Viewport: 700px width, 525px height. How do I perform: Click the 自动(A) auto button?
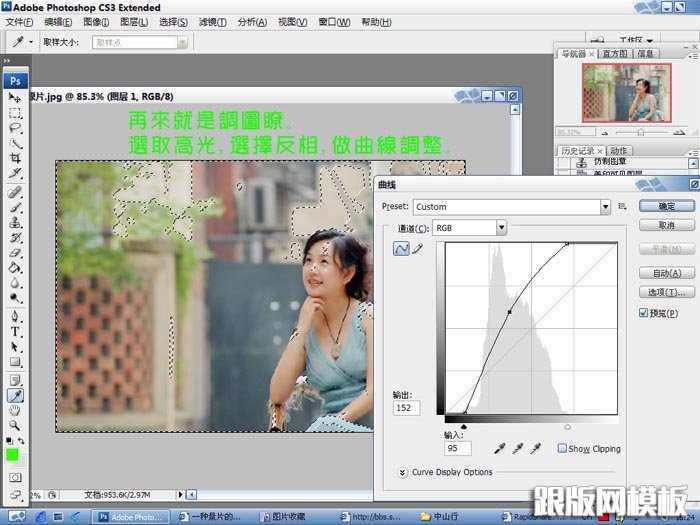(666, 273)
